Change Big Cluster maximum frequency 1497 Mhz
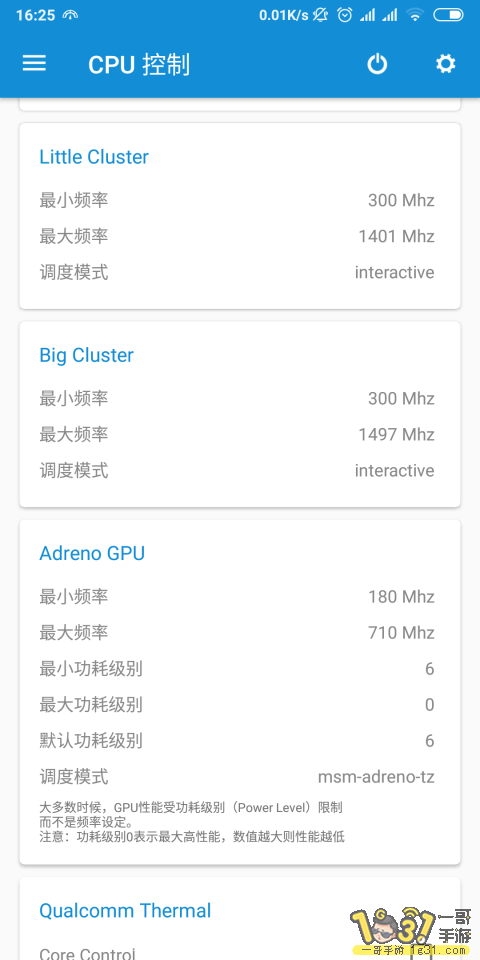 click(240, 435)
